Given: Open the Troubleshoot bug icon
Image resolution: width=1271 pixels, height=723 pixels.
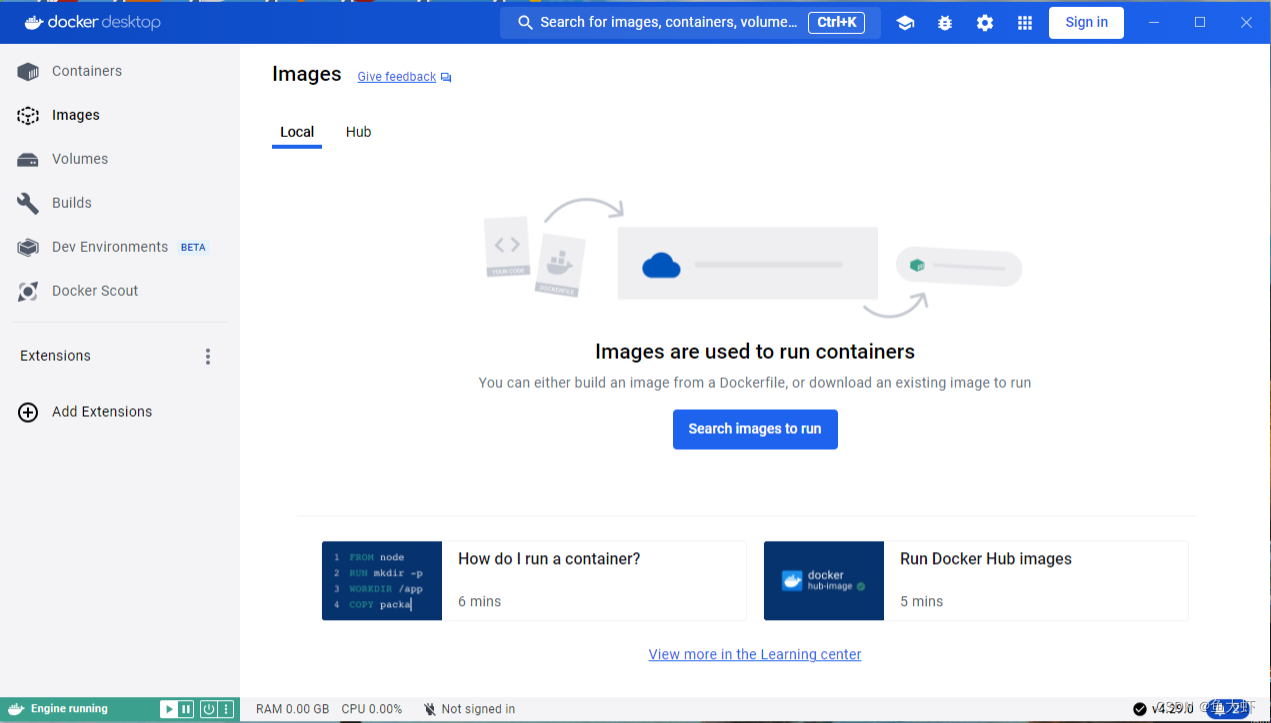Looking at the screenshot, I should pos(945,23).
